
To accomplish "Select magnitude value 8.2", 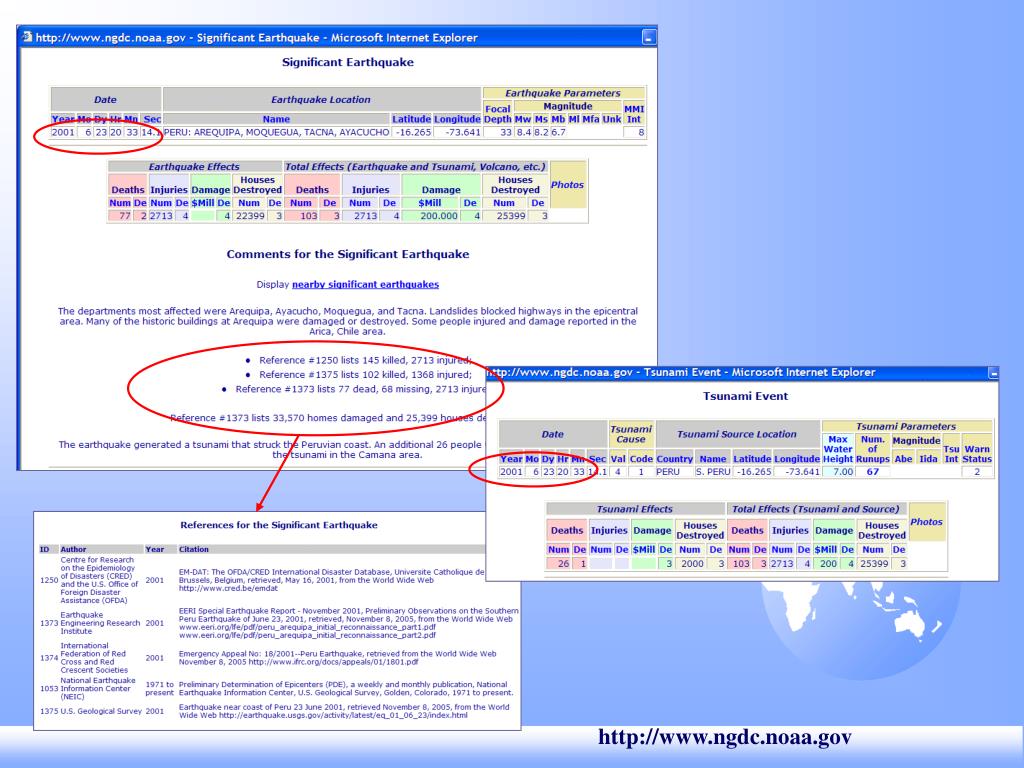I will 541,132.
